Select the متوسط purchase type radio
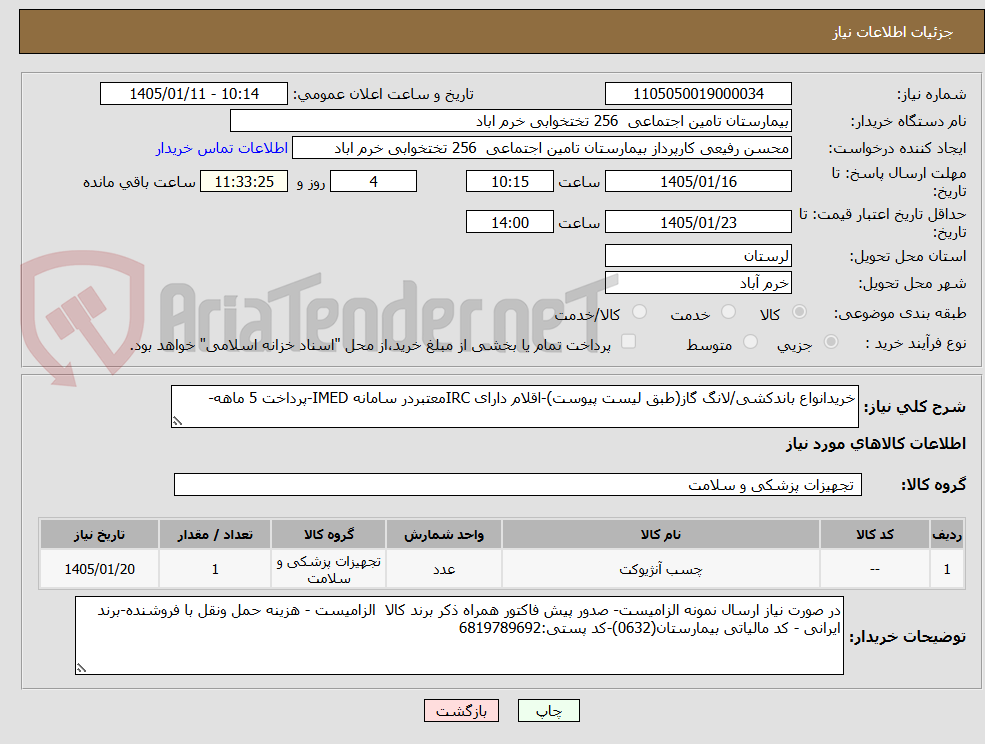The image size is (985, 744). [x=750, y=342]
